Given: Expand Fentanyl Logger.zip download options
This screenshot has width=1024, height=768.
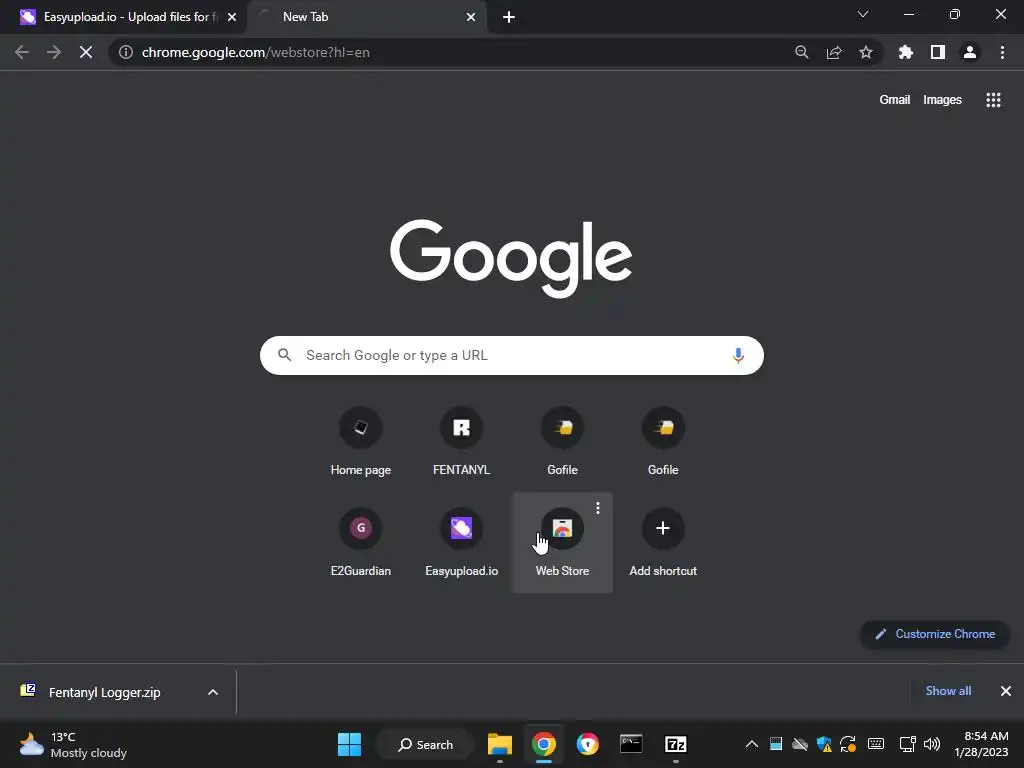Looking at the screenshot, I should (x=213, y=692).
